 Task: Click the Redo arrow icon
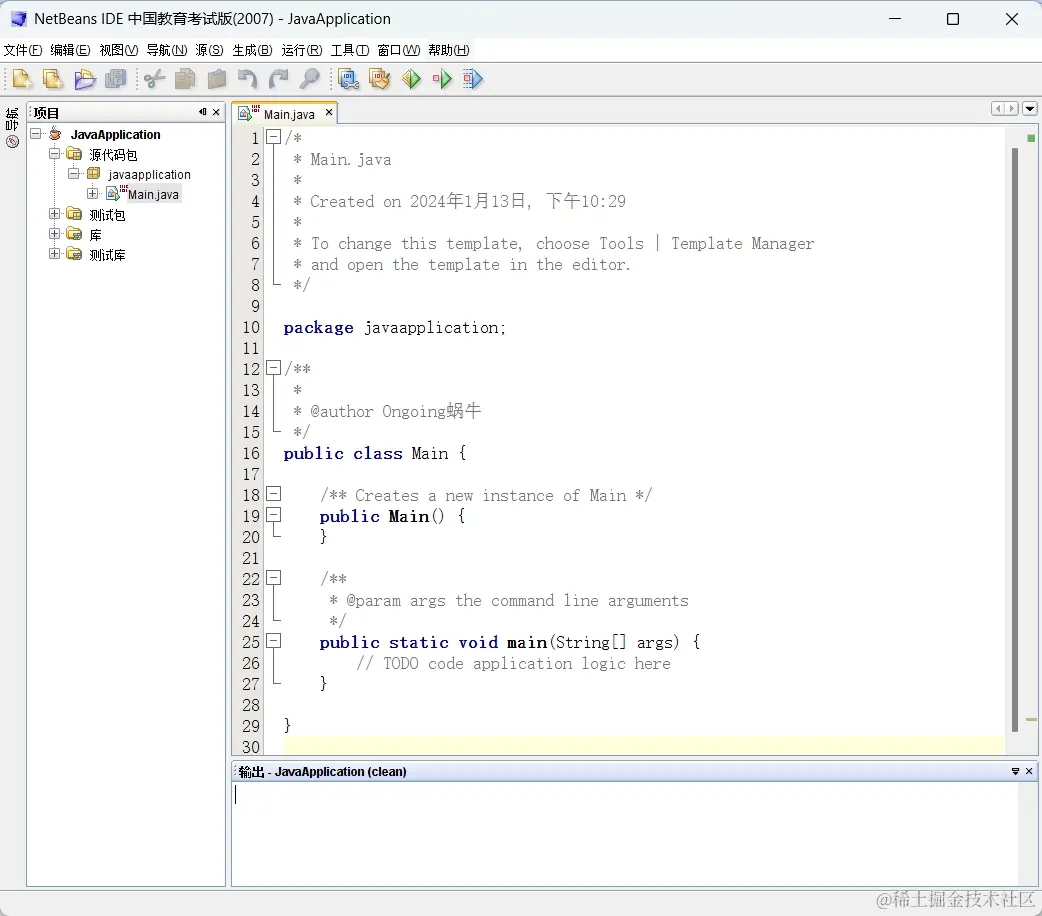pyautogui.click(x=278, y=79)
